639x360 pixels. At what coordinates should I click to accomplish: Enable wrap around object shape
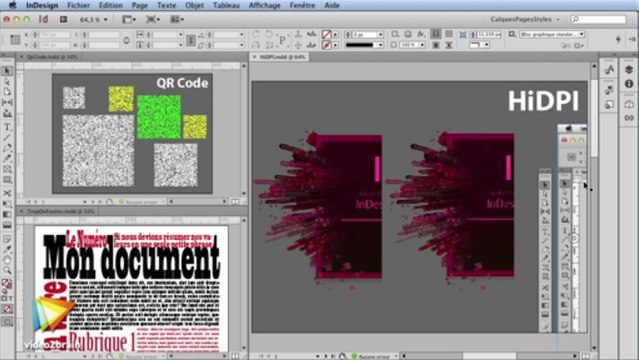[x=436, y=45]
